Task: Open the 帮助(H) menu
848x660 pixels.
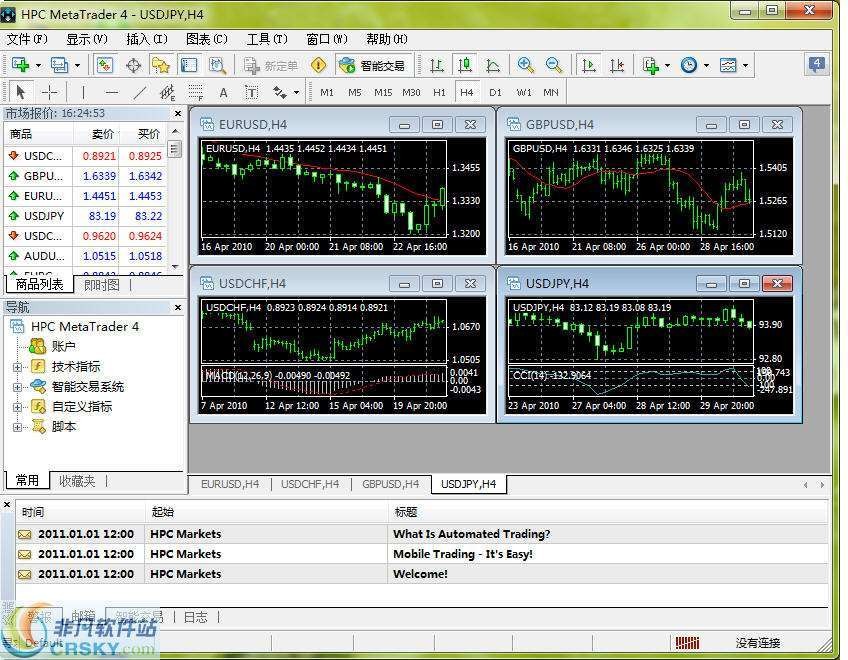Action: (387, 39)
